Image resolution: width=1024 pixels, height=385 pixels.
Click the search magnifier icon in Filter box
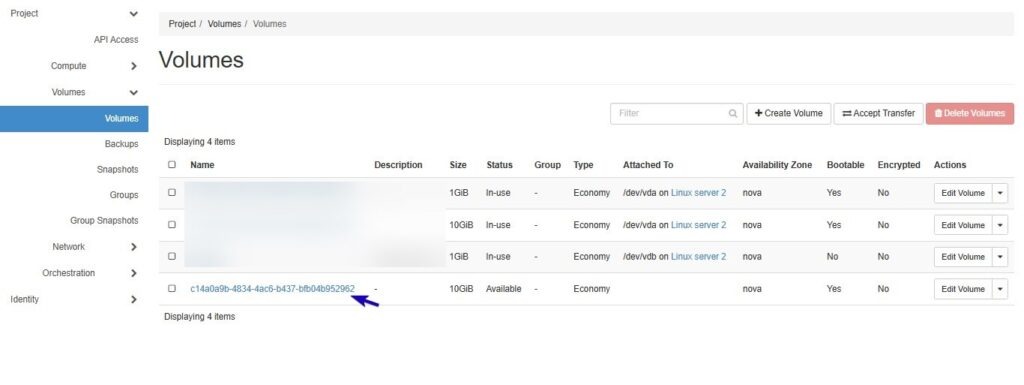(733, 114)
